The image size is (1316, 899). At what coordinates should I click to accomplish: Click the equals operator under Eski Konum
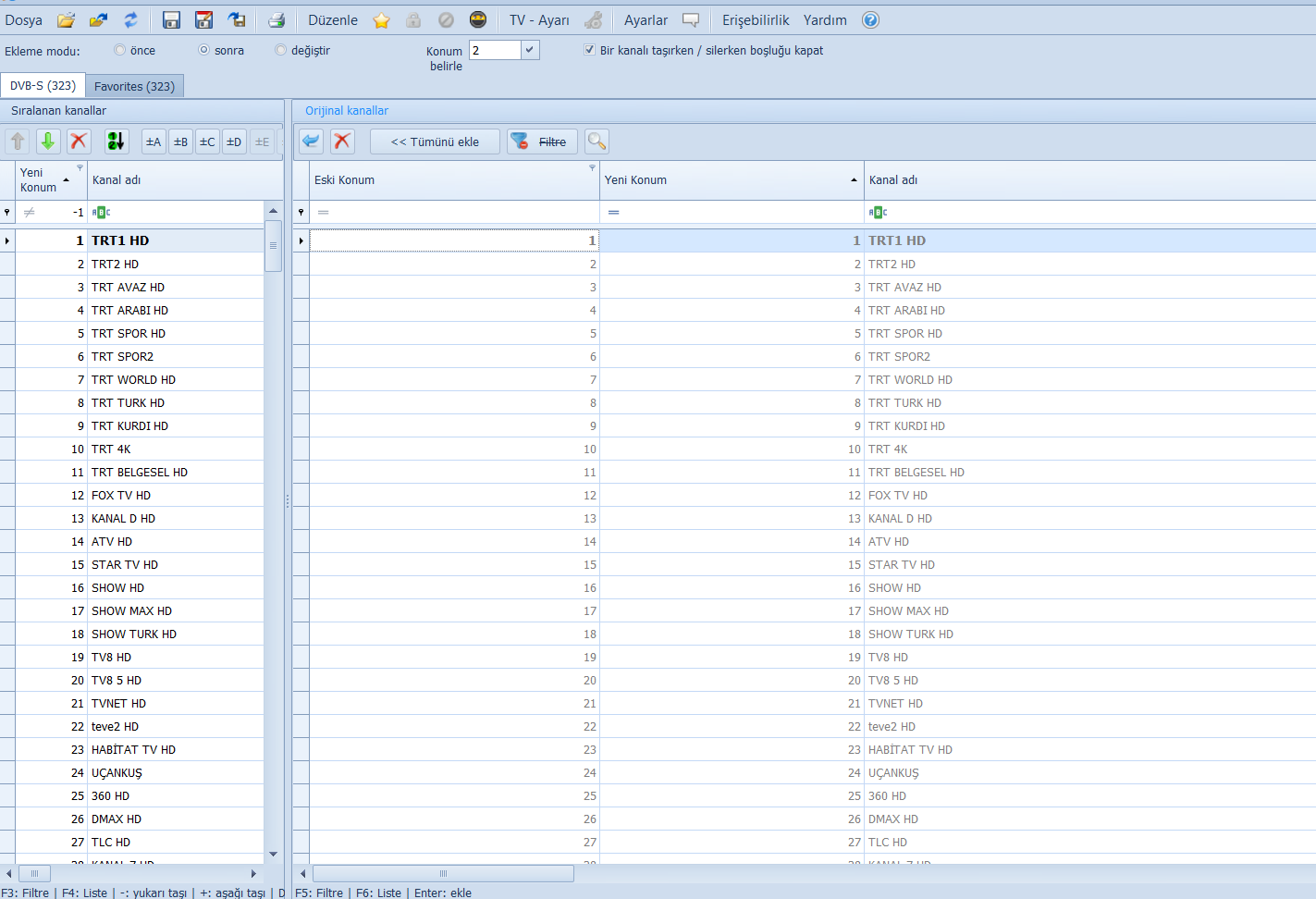[323, 212]
